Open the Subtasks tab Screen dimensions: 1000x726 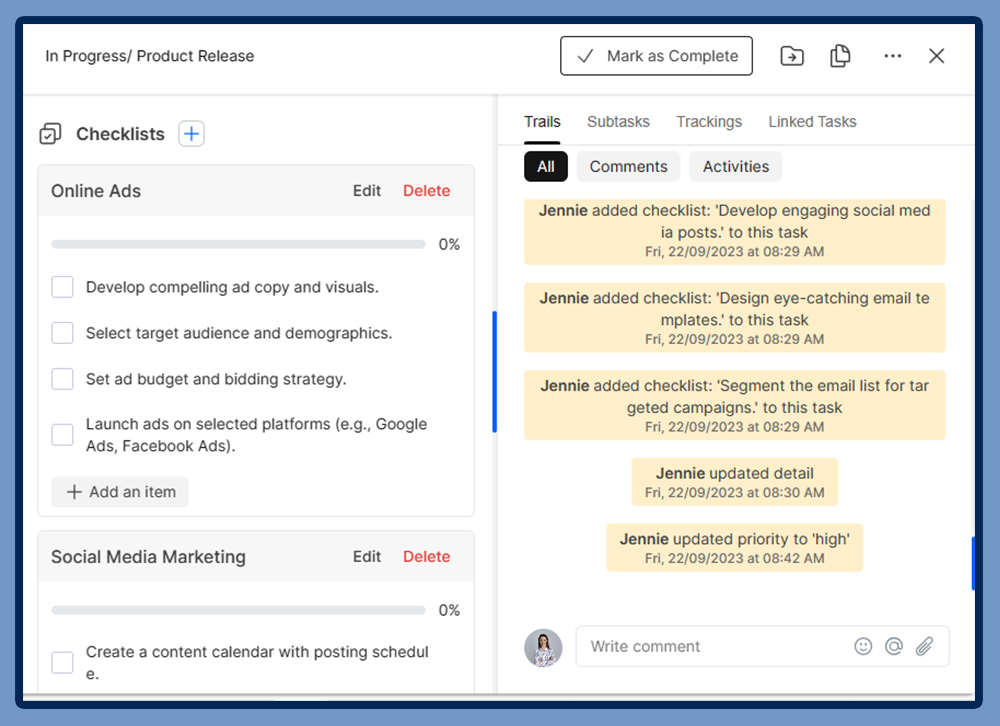(618, 122)
